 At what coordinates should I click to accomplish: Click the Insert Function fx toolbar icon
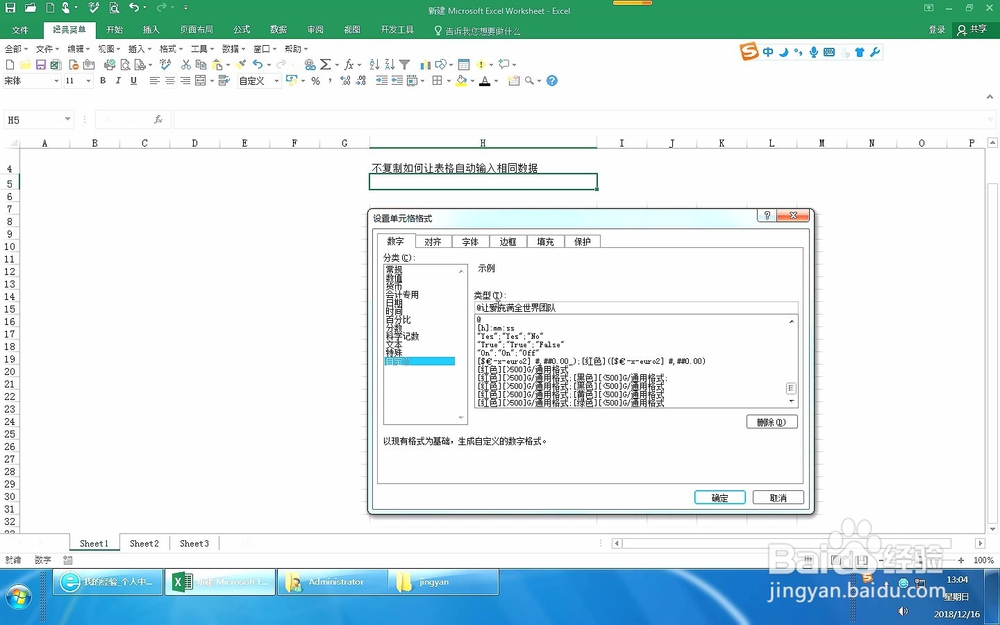pyautogui.click(x=349, y=64)
